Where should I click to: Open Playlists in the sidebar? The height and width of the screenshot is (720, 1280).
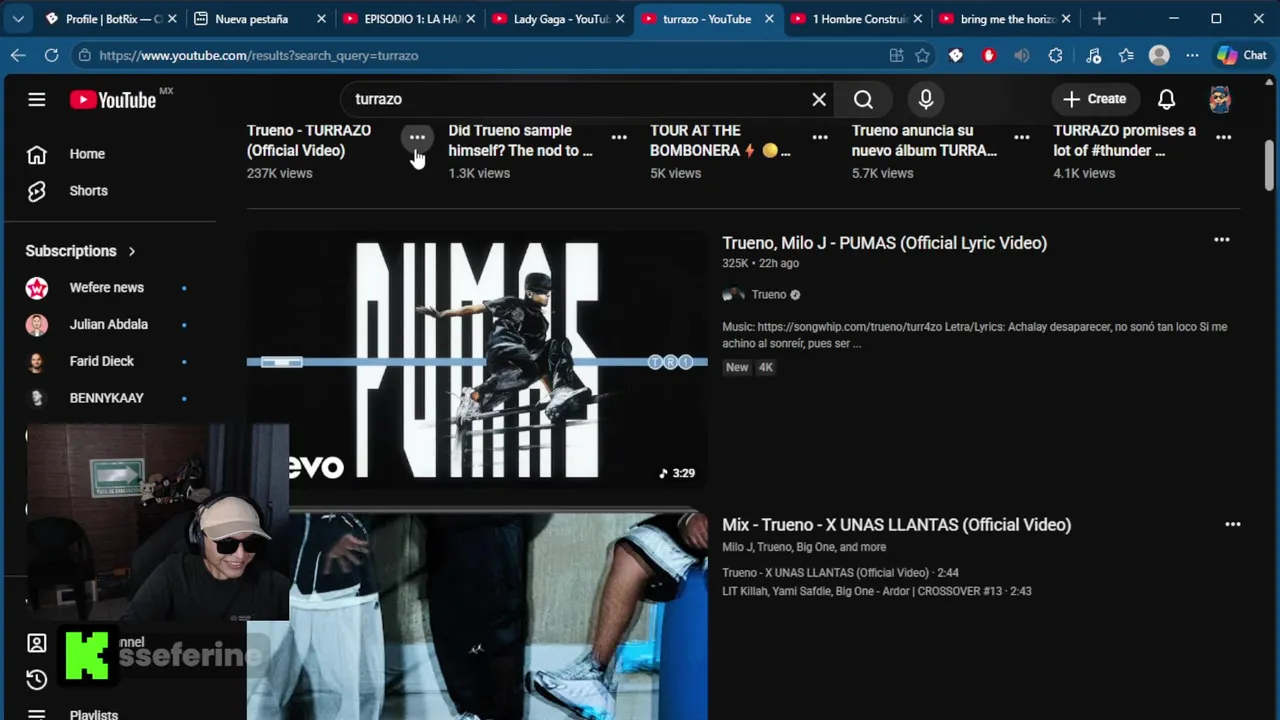(94, 714)
